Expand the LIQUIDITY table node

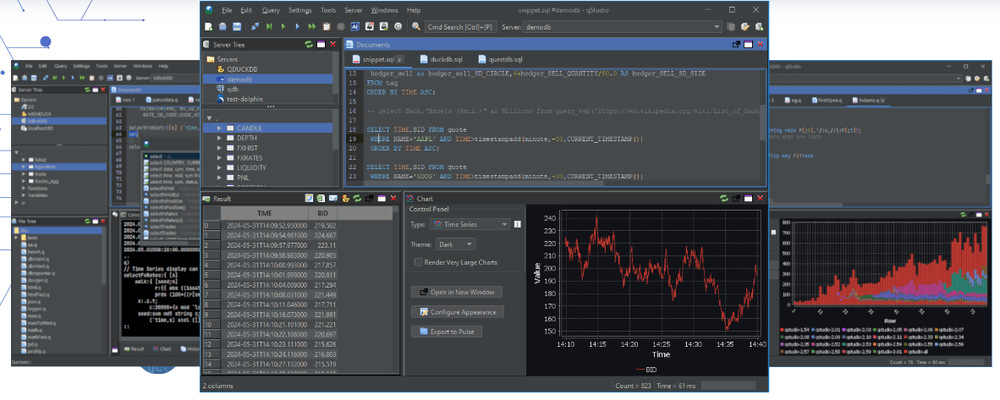tap(220, 168)
